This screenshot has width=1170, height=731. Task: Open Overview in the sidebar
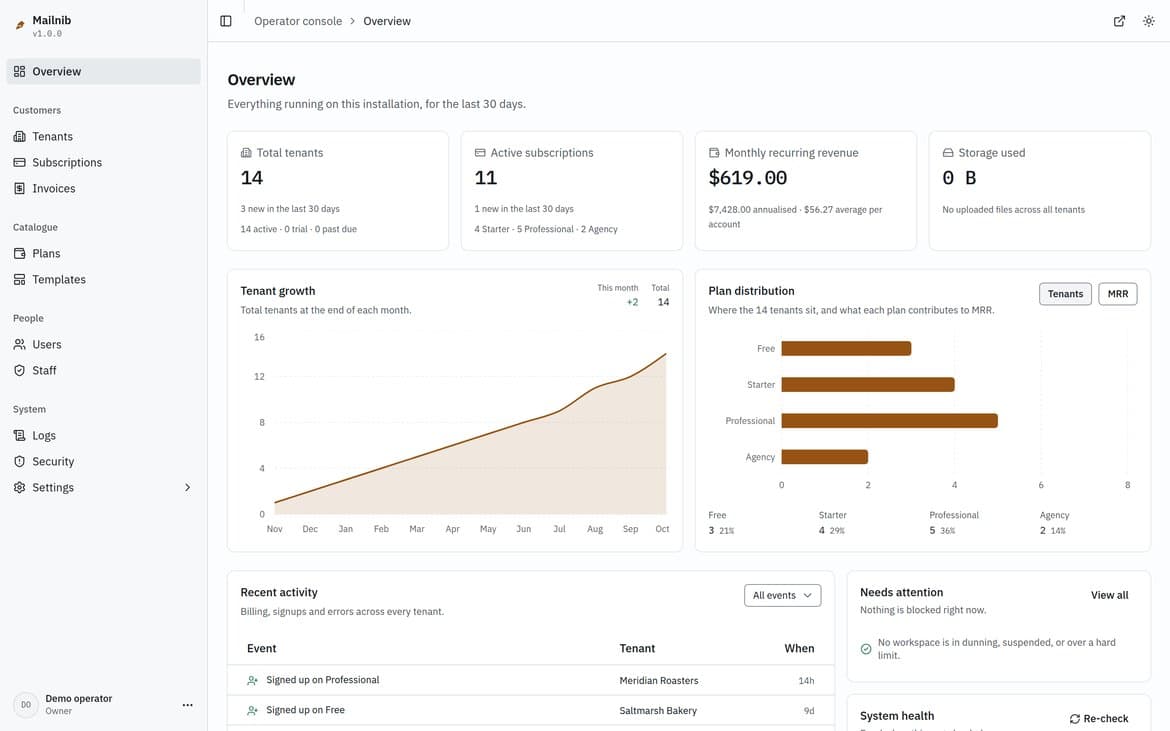[103, 72]
